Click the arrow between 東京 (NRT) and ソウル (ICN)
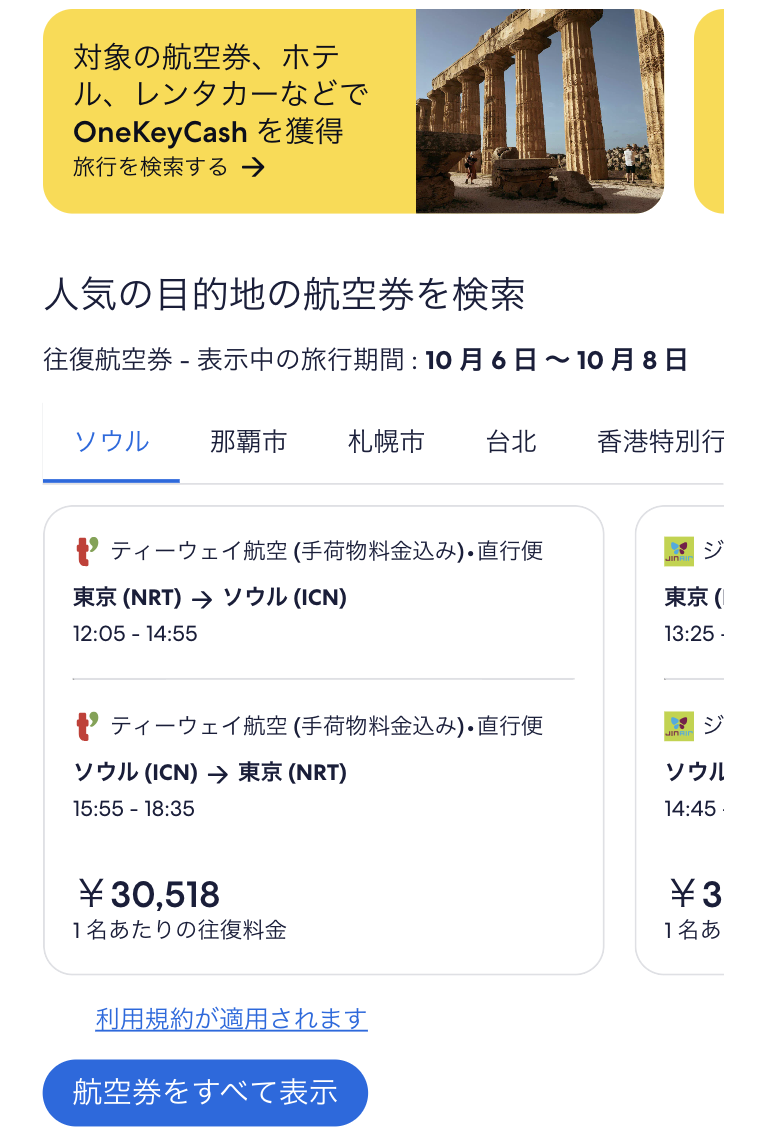The height and width of the screenshot is (1146, 766). pyautogui.click(x=202, y=599)
